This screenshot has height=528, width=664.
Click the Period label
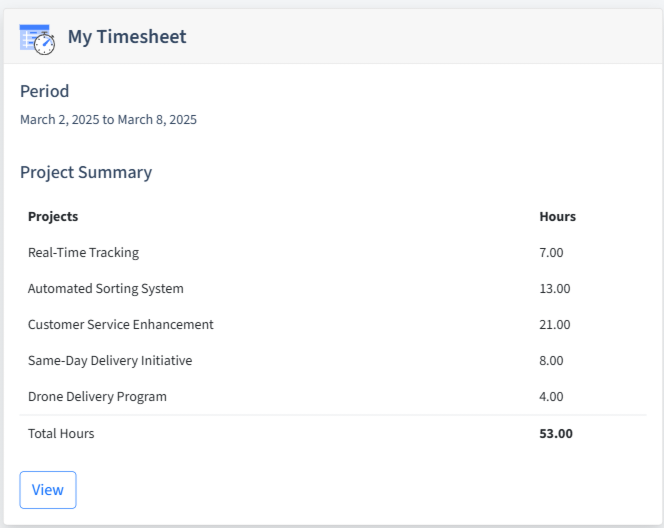pyautogui.click(x=44, y=91)
